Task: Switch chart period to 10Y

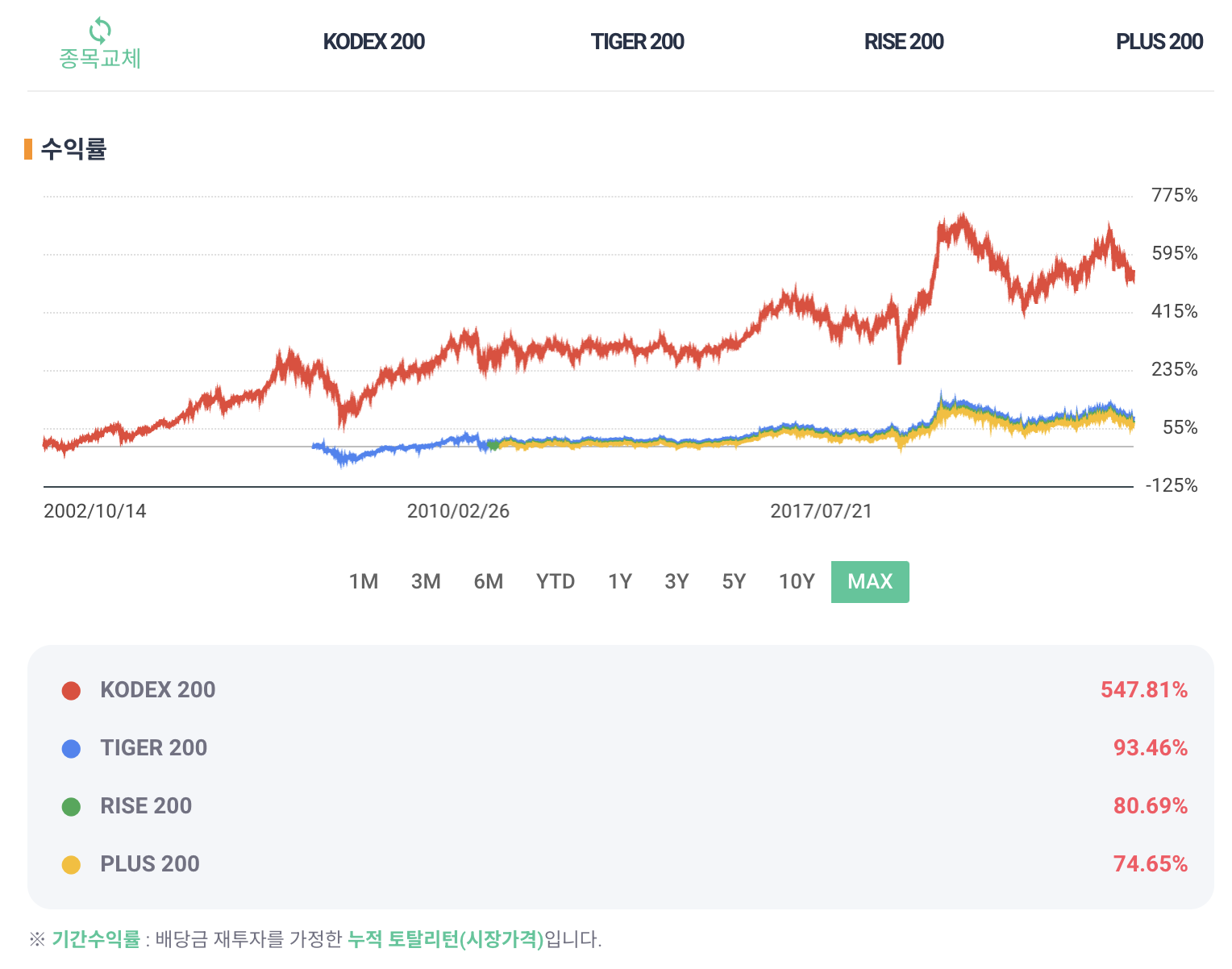Action: tap(797, 581)
